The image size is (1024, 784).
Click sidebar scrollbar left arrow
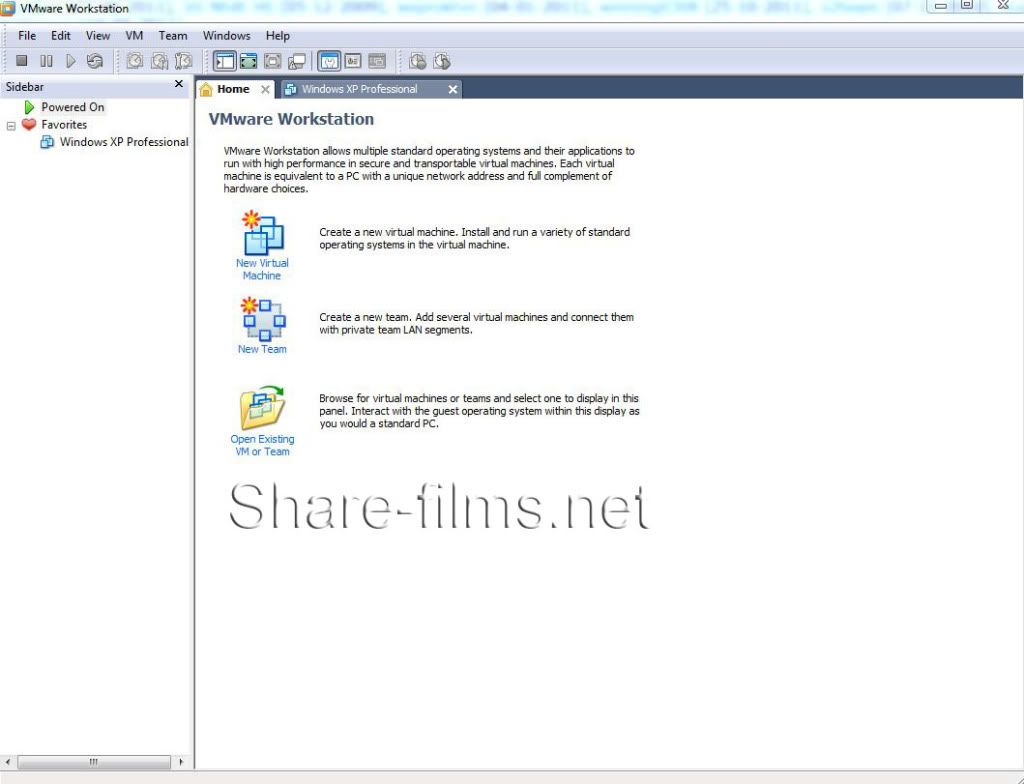tap(7, 762)
